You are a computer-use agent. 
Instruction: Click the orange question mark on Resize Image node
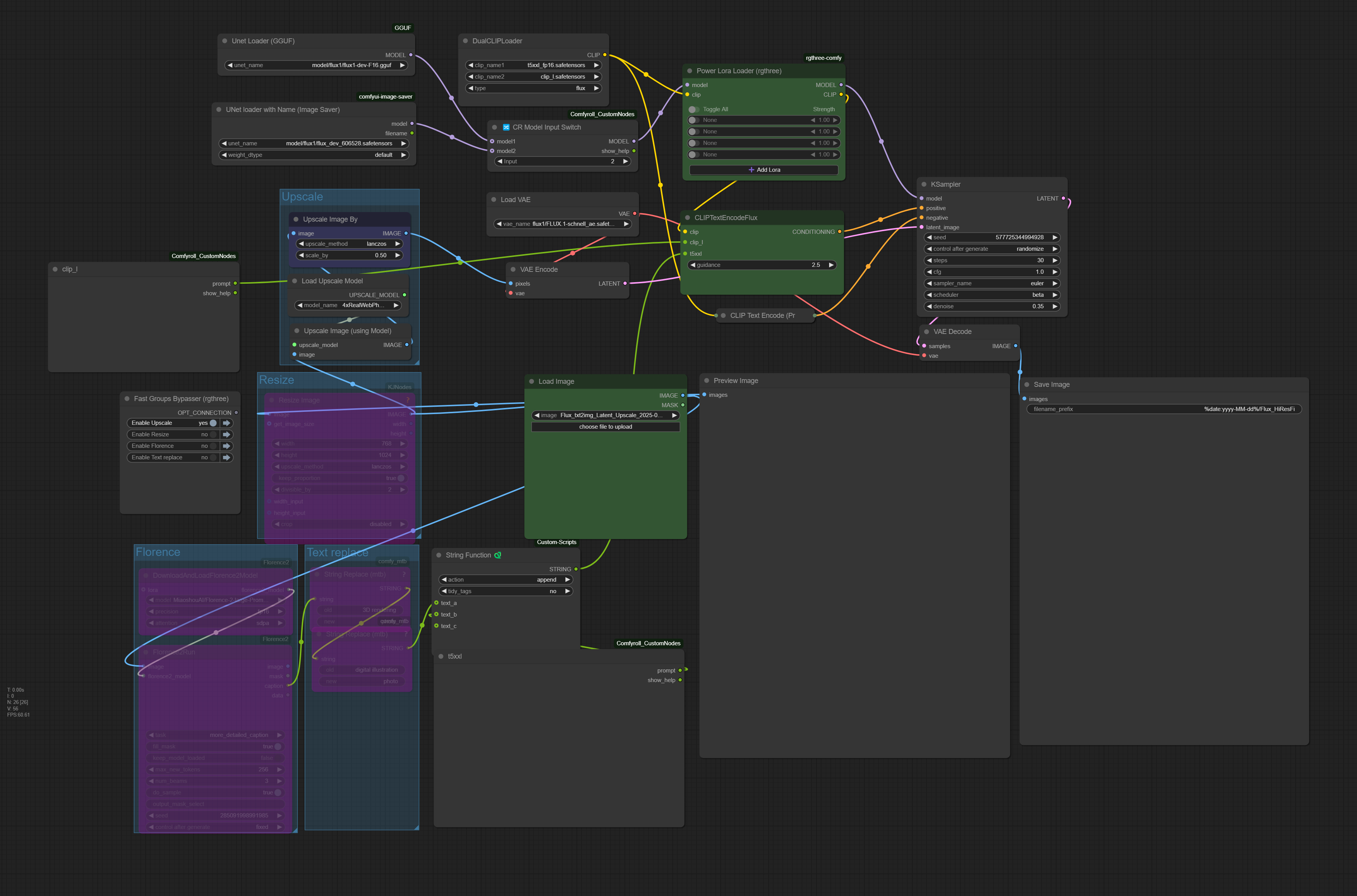(408, 400)
